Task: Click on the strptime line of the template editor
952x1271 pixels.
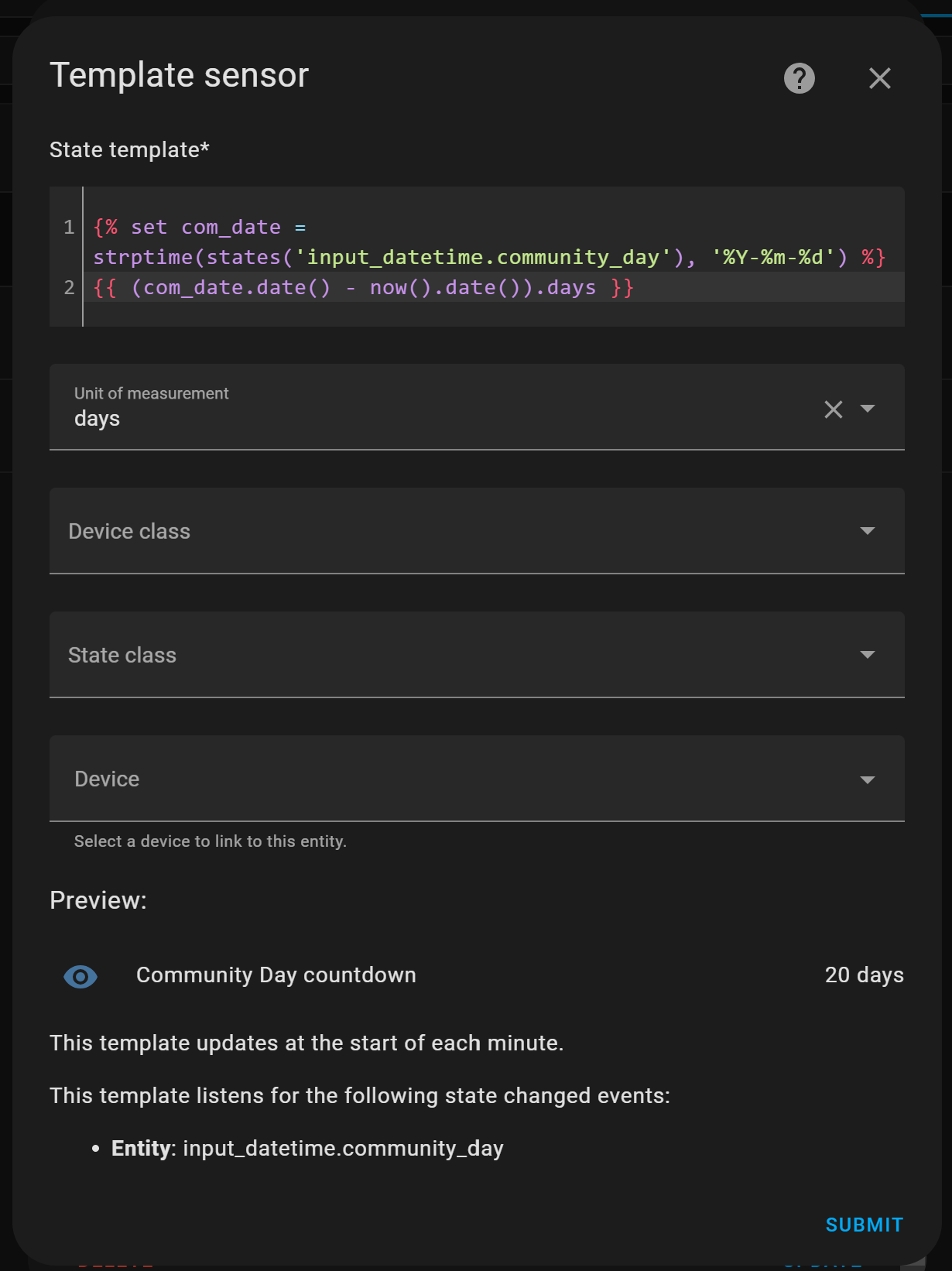Action: (x=489, y=257)
